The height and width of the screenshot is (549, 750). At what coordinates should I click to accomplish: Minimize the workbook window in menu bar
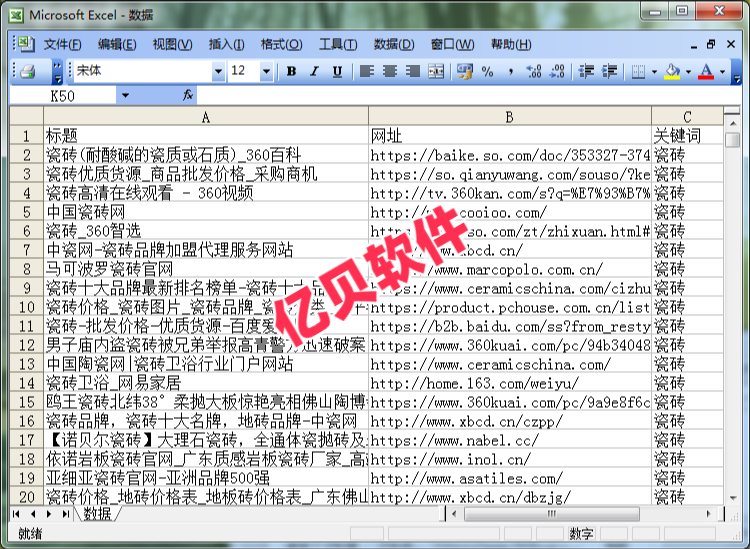694,45
